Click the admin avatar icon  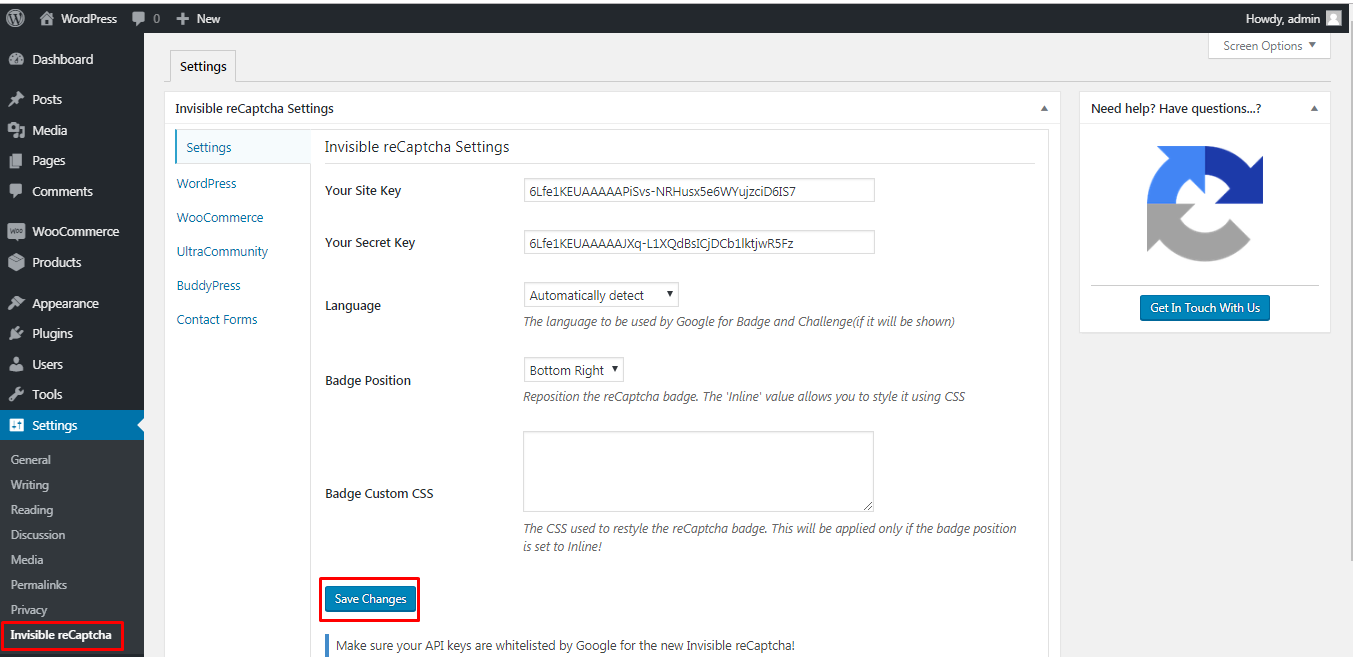(1334, 18)
